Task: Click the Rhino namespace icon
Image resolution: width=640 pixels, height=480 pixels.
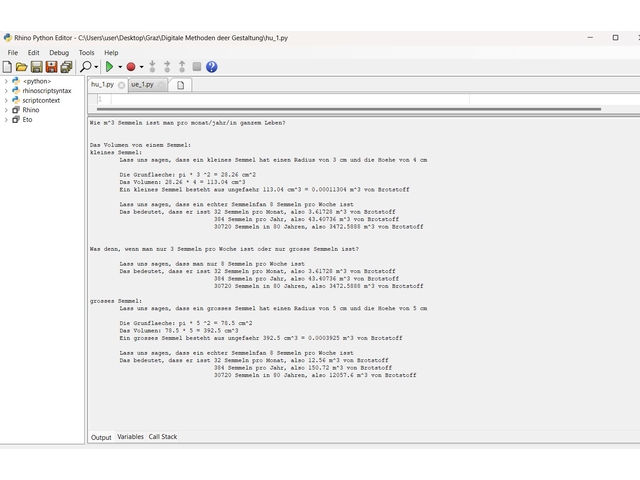Action: click(x=16, y=110)
